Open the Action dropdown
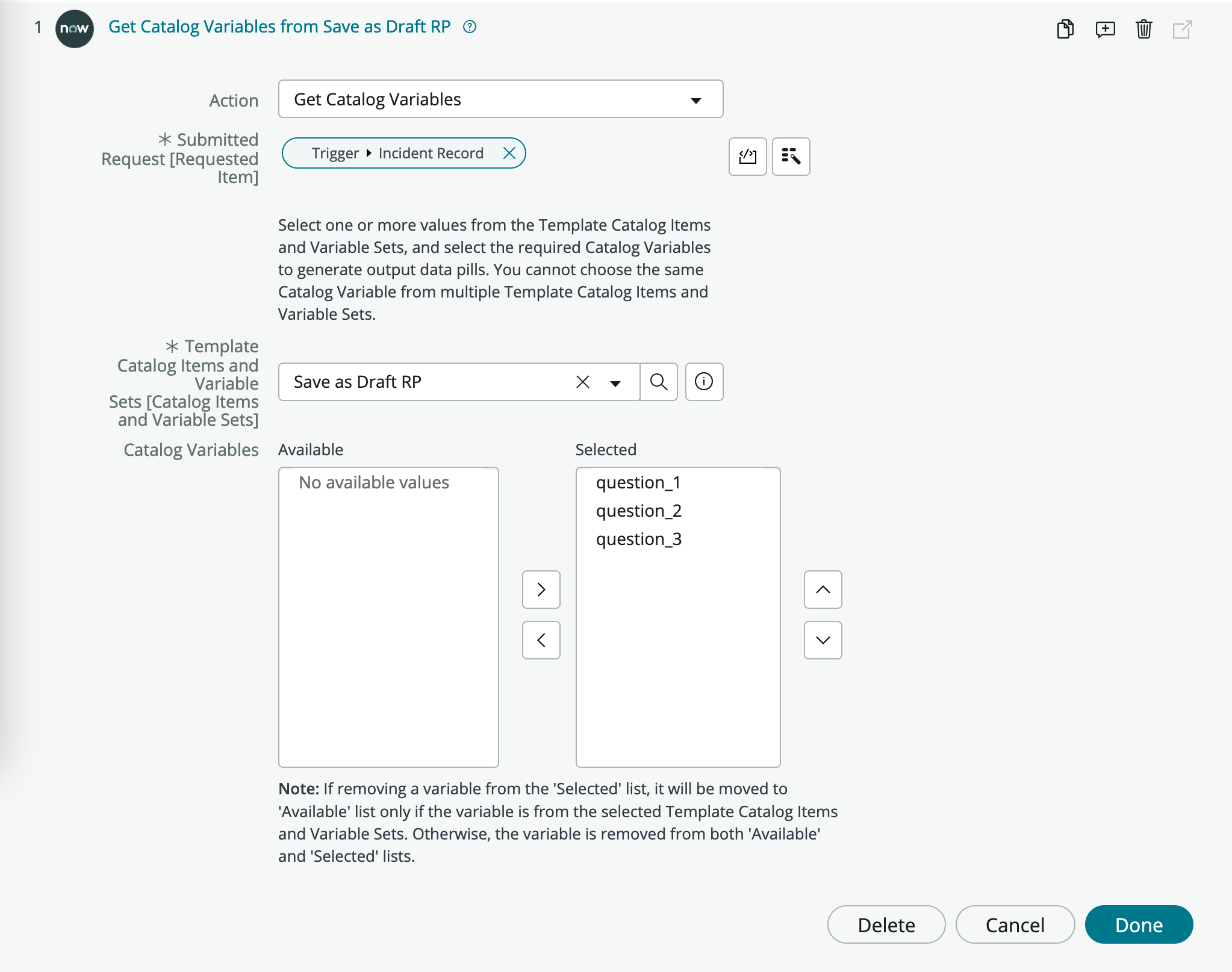 695,99
